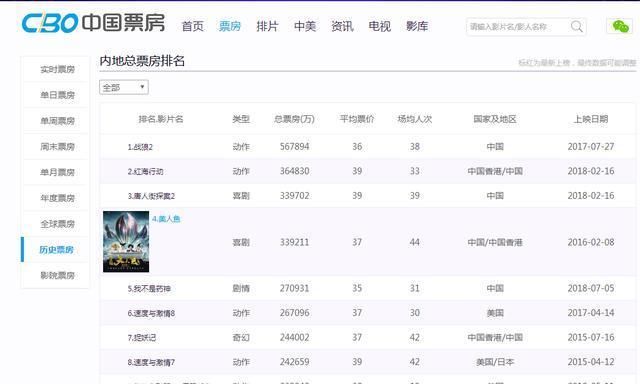Click the 类型 column header

coord(241,119)
